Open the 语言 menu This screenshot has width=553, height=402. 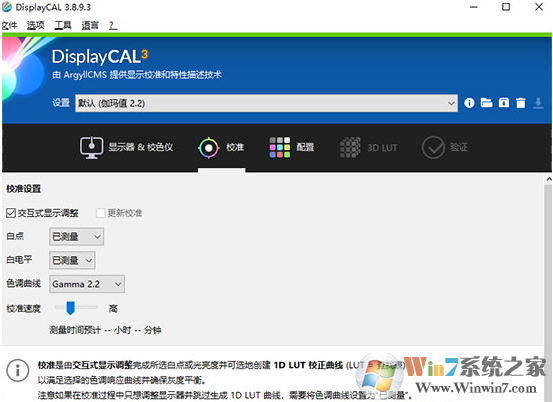(x=90, y=25)
